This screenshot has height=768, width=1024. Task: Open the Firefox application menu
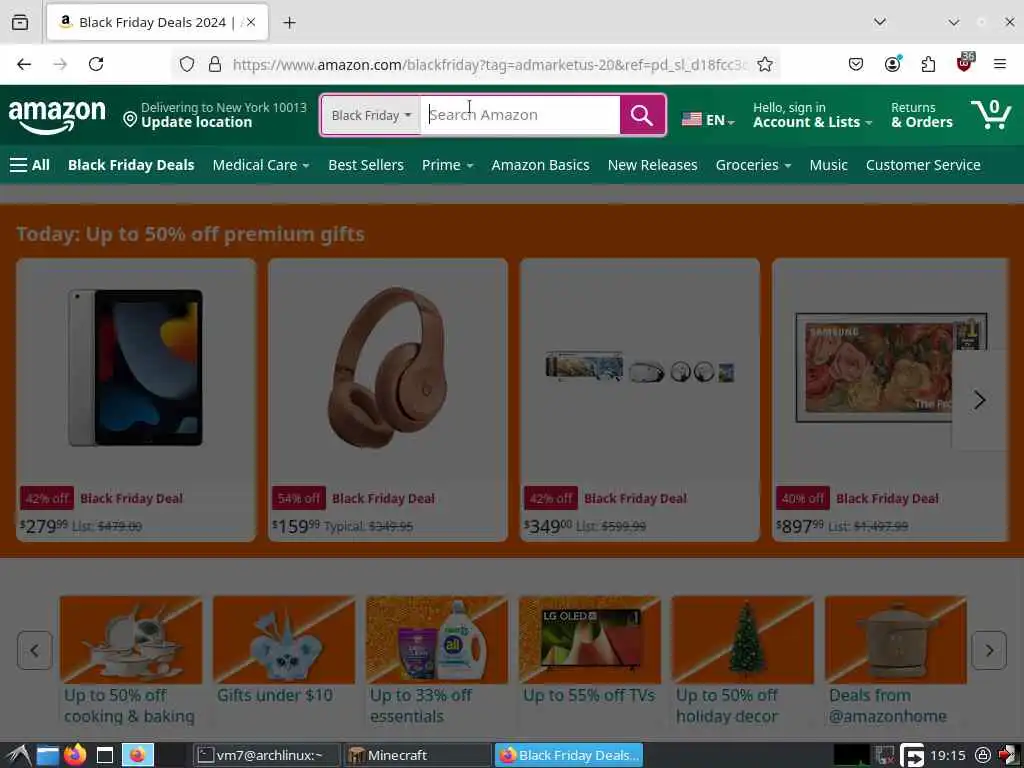[1000, 64]
